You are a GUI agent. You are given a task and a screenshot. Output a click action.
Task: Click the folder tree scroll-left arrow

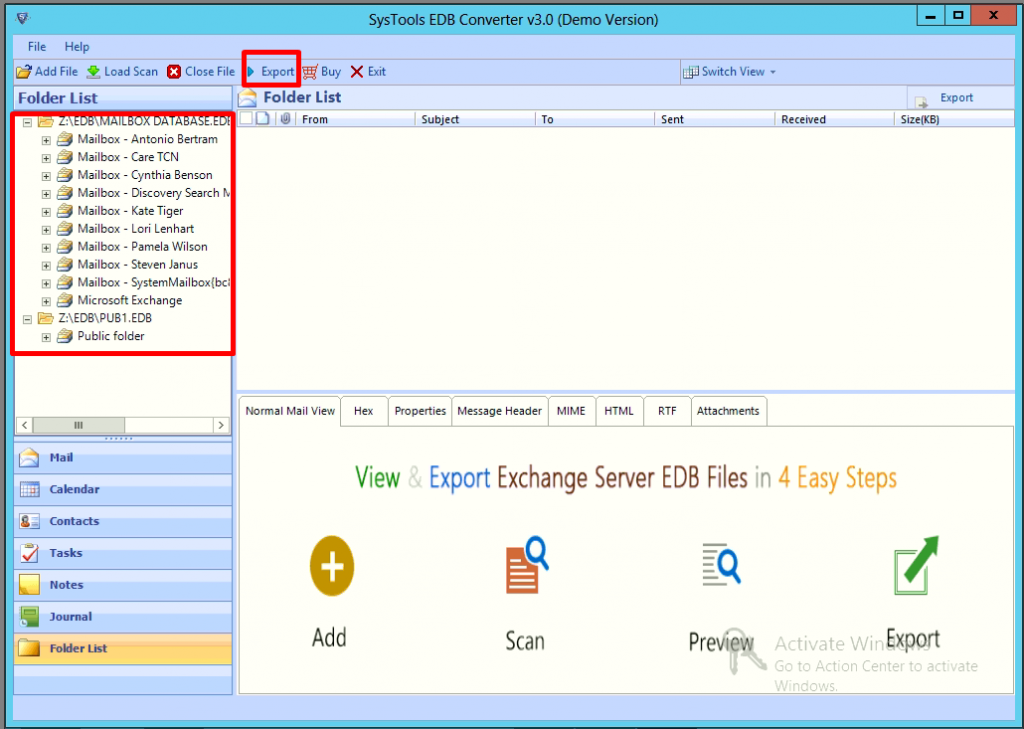tap(24, 425)
